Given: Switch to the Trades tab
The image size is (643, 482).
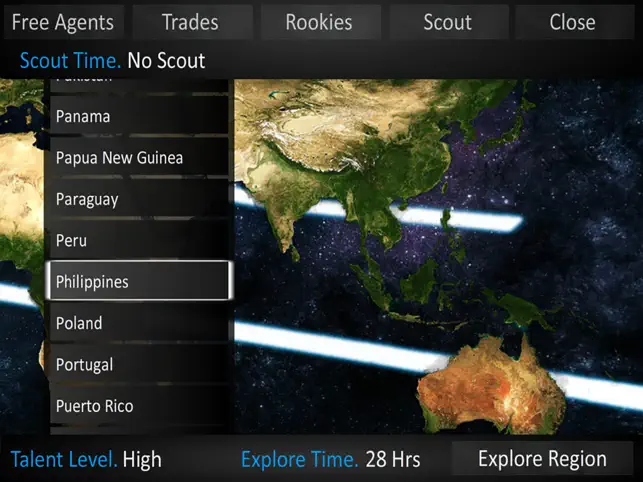Looking at the screenshot, I should (x=192, y=22).
